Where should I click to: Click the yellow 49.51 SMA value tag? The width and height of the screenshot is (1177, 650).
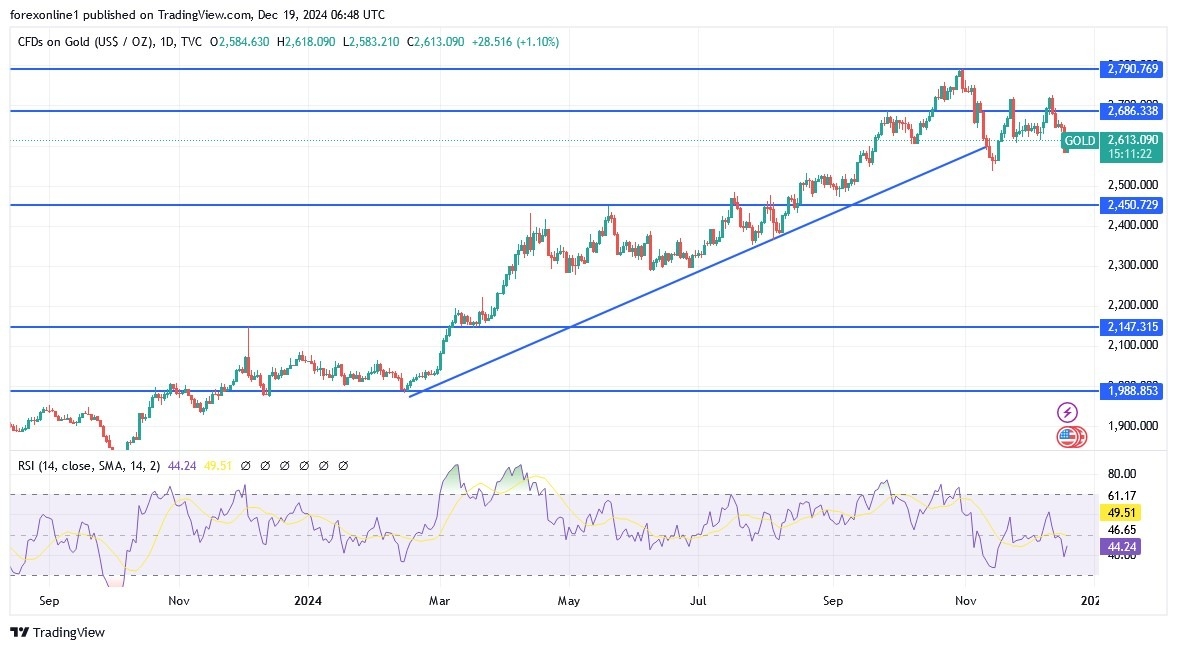click(x=1118, y=512)
